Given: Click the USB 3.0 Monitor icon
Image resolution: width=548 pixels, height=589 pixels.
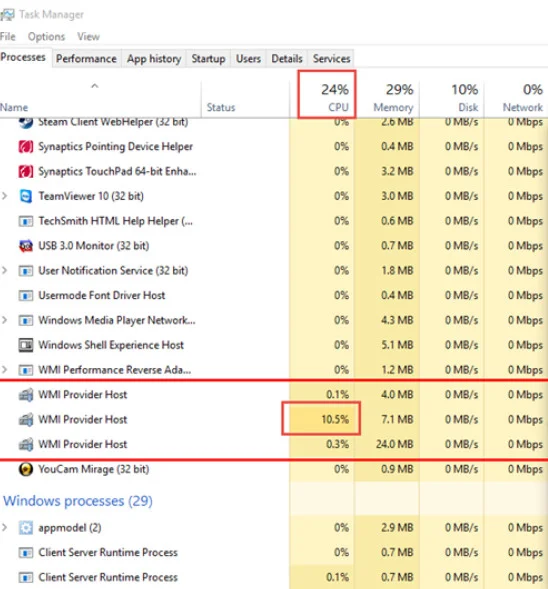Looking at the screenshot, I should click(x=26, y=246).
